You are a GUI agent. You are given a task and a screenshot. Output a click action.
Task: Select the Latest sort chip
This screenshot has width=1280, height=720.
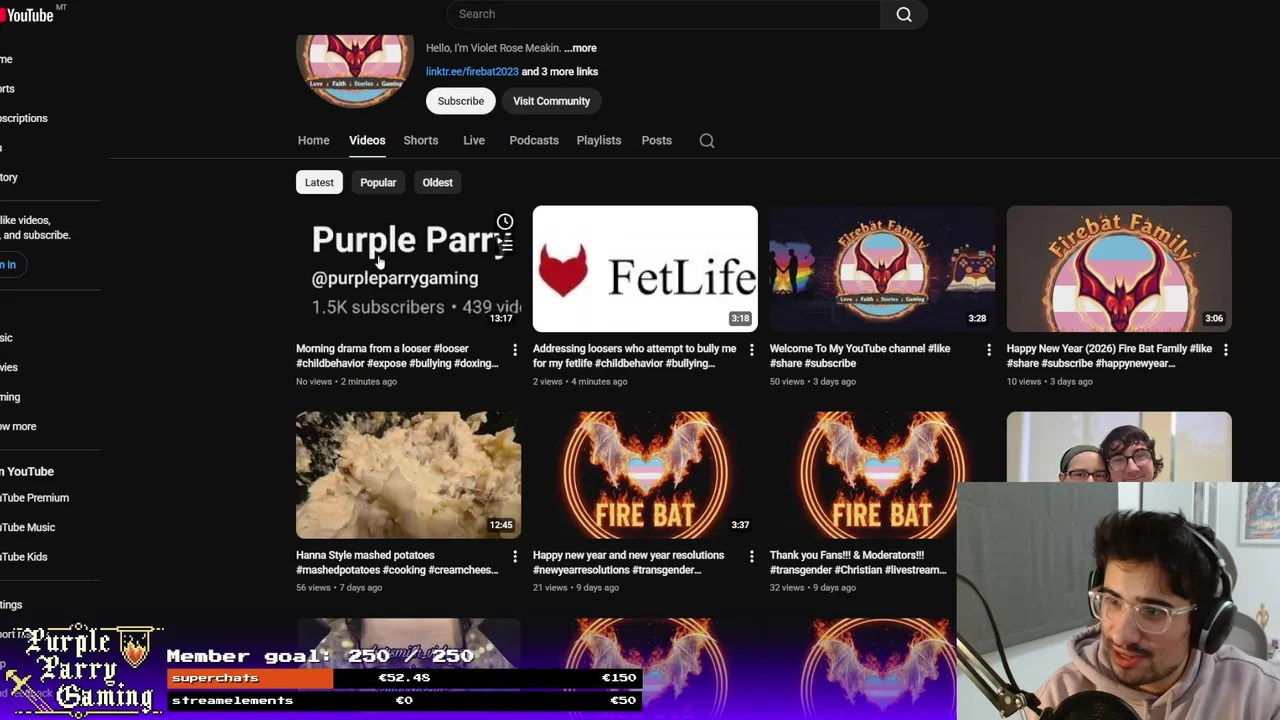coord(319,182)
